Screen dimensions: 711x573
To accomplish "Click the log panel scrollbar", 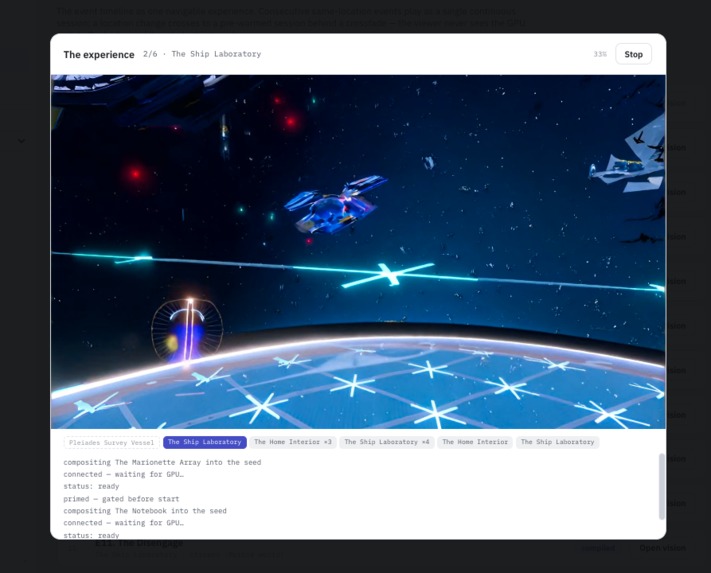I will click(x=662, y=486).
